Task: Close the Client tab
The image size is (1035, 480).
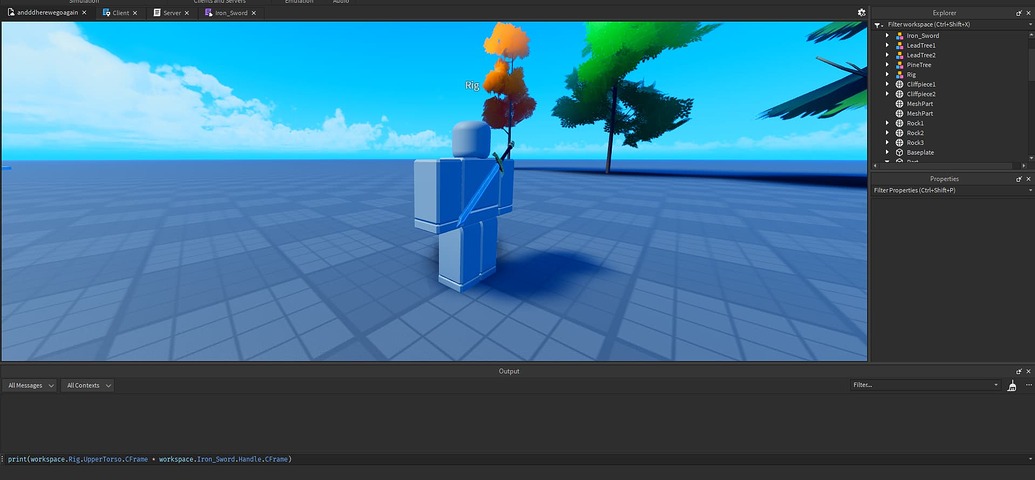Action: coord(135,13)
